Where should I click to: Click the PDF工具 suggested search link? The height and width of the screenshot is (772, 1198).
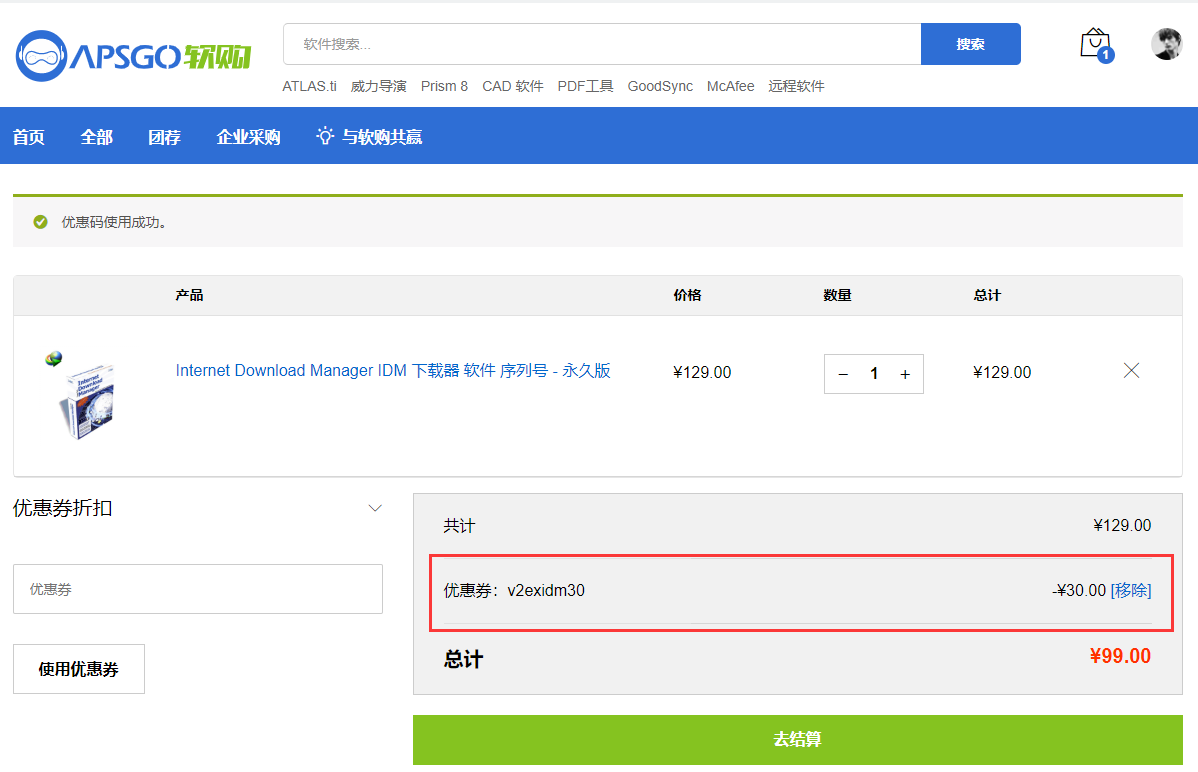click(x=585, y=86)
